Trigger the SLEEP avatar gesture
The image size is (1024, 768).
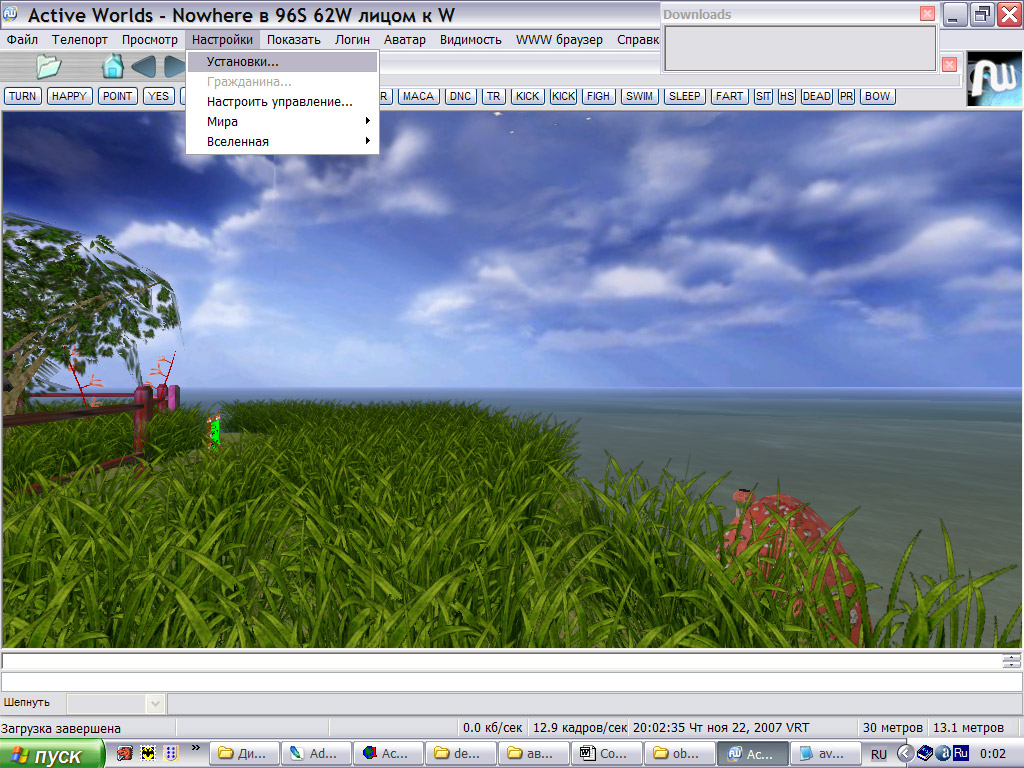(x=684, y=96)
